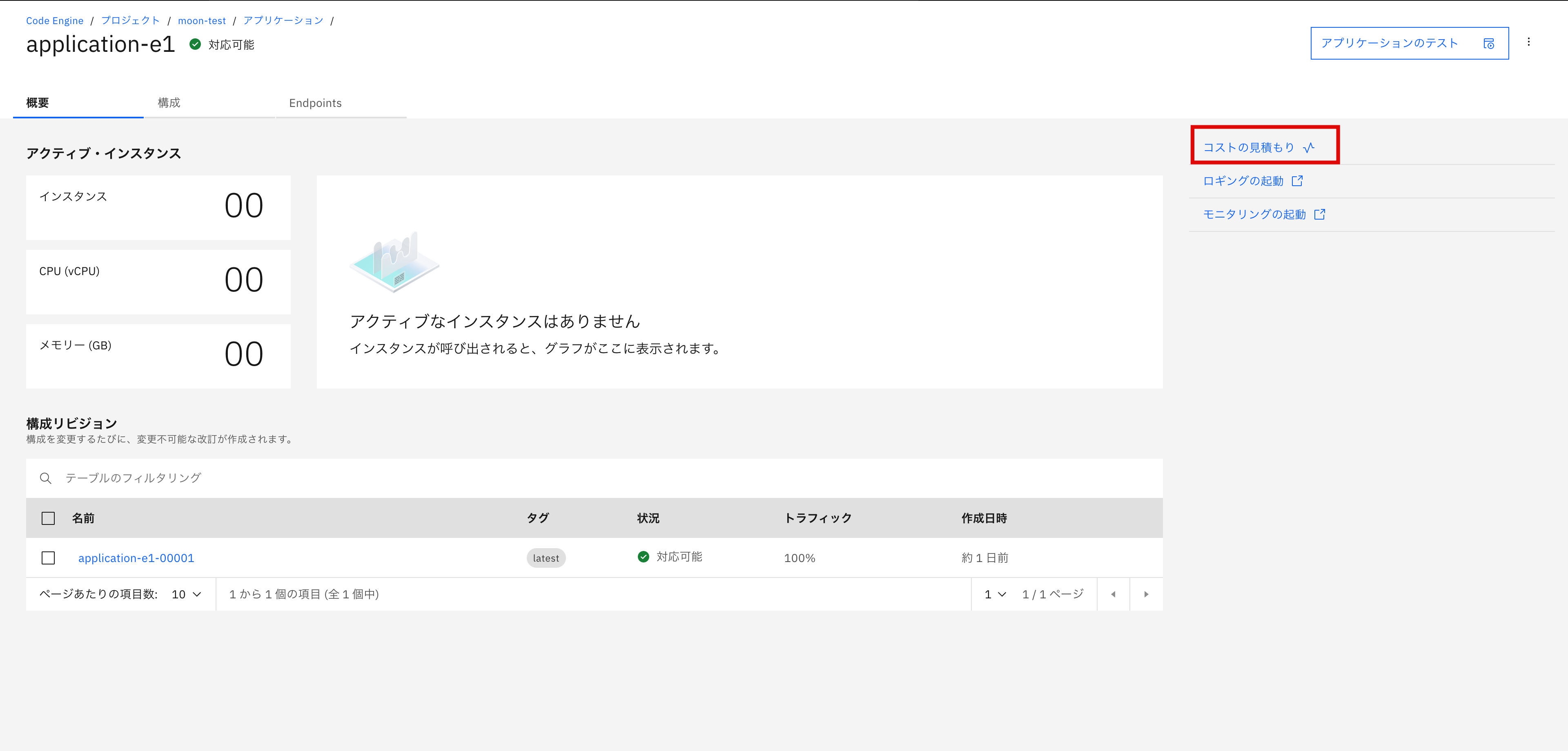The image size is (1568, 751).
Task: Switch to the 構成 tab
Action: click(x=169, y=102)
